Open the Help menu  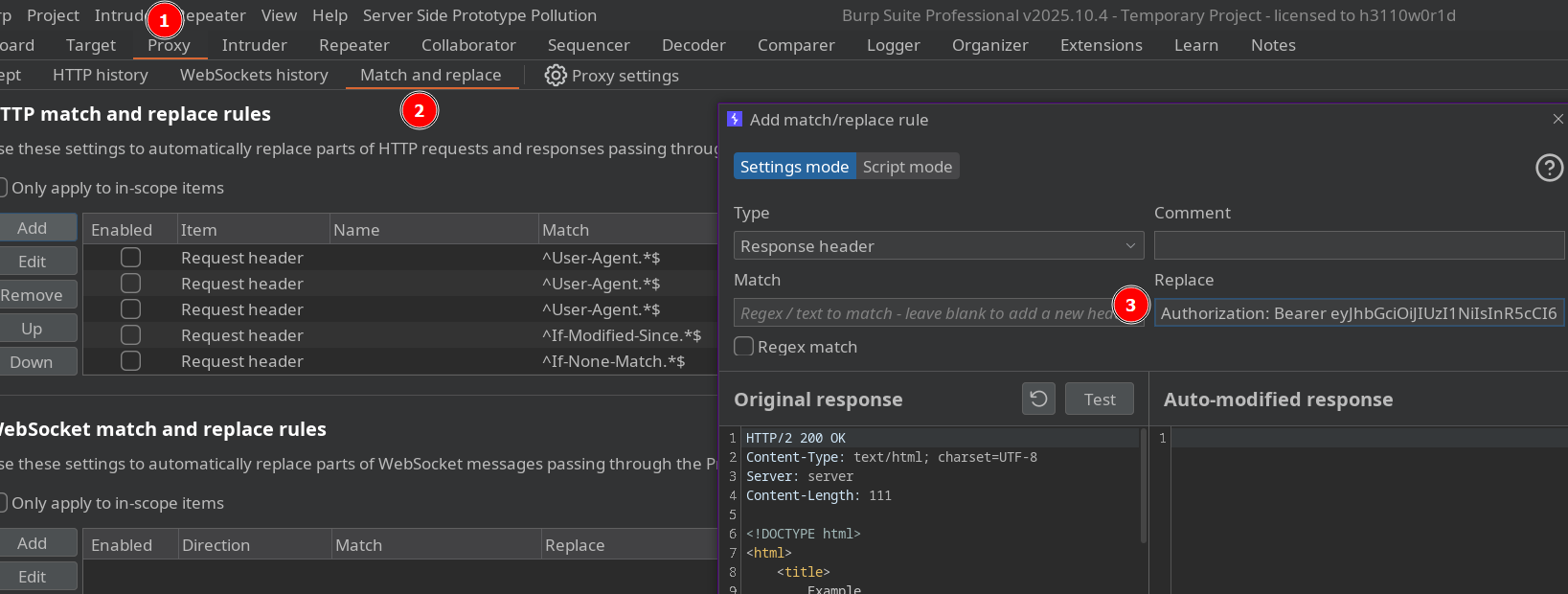[330, 15]
